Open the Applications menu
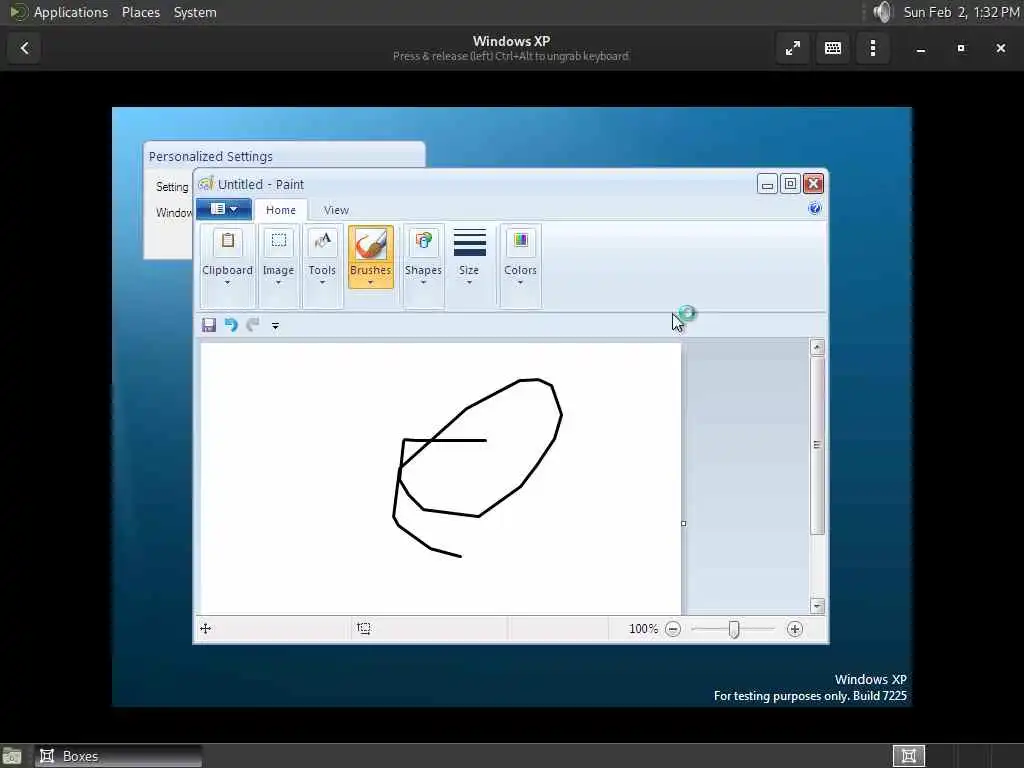Screen dimensions: 1024x768 click(x=71, y=12)
